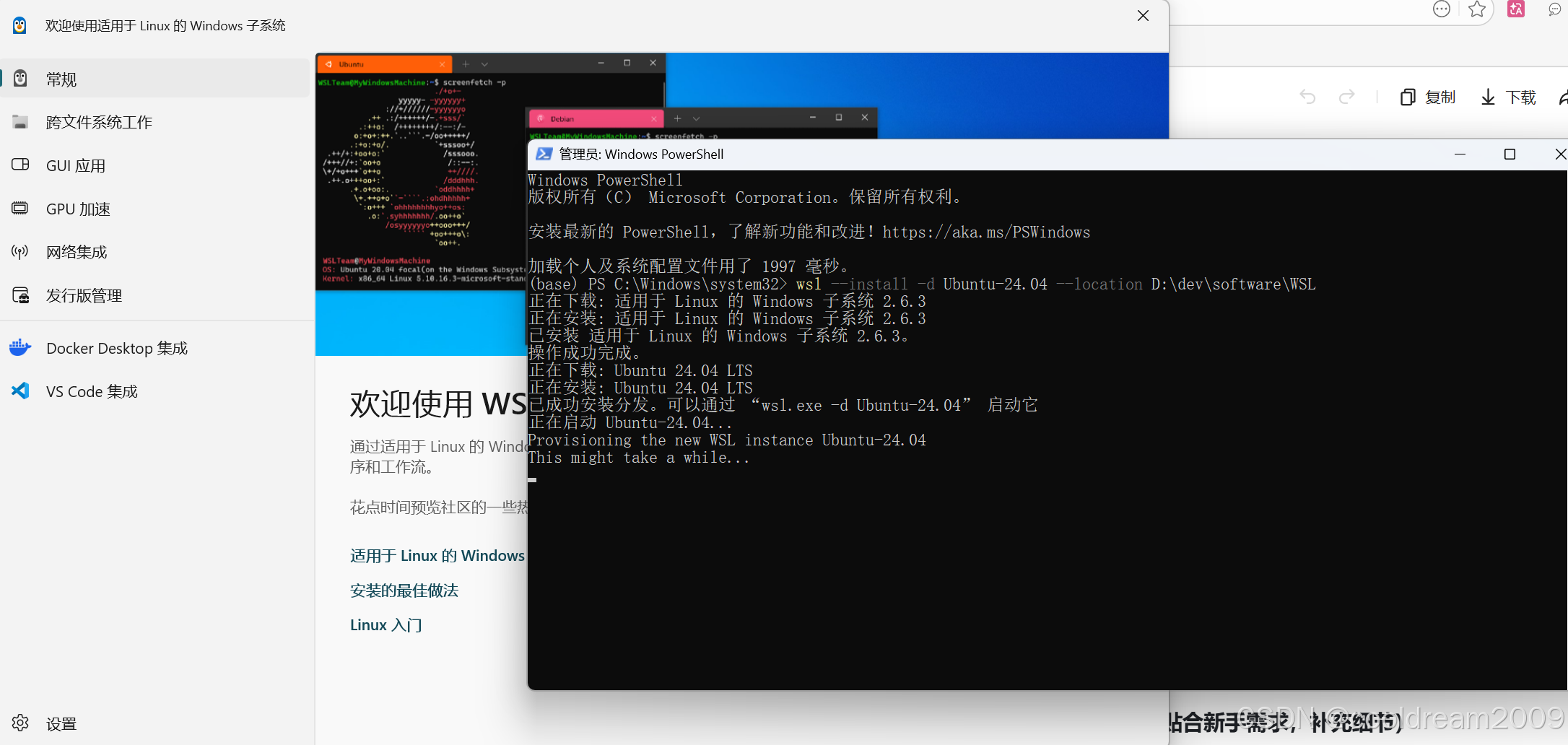Click the undo arrow in the background window
1568x745 pixels.
tap(1307, 97)
